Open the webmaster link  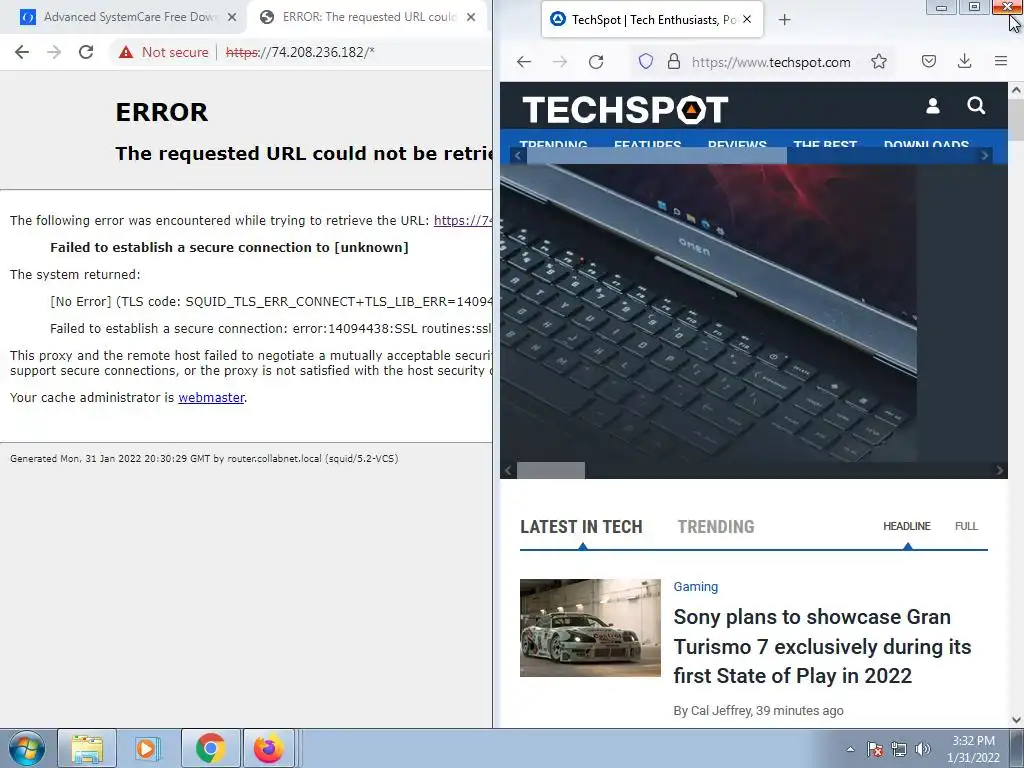click(x=211, y=398)
